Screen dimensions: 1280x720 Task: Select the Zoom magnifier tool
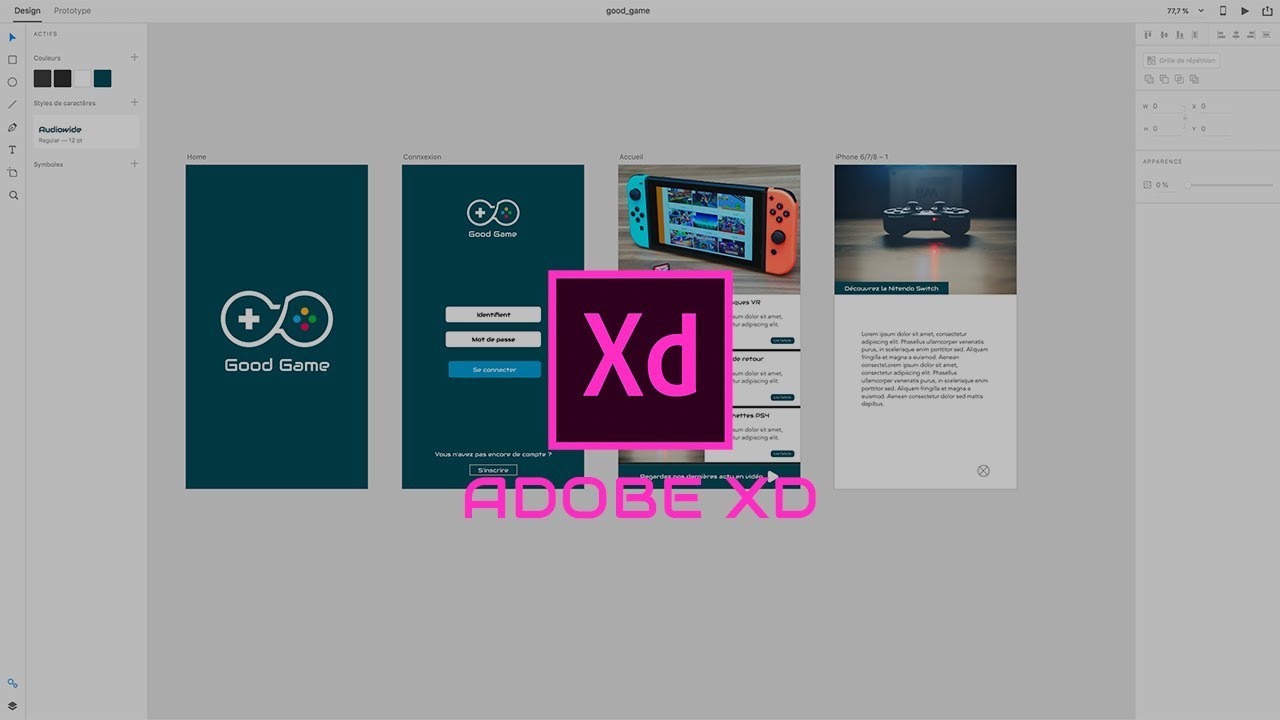[13, 195]
